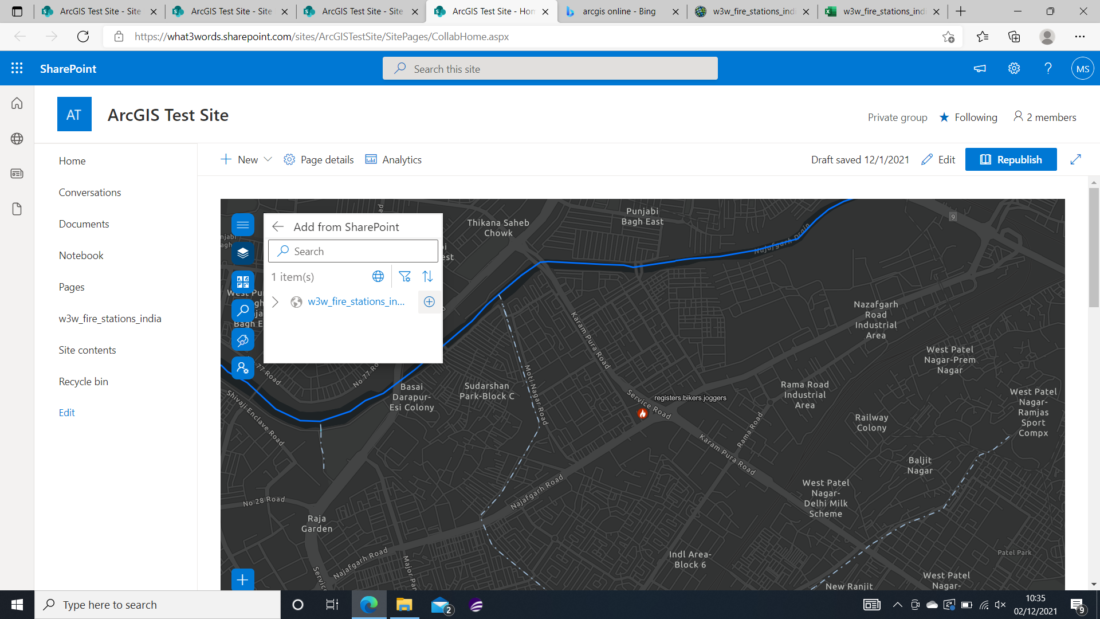Open the map Layers tool
Screen dimensions: 1100x619
pos(243,253)
